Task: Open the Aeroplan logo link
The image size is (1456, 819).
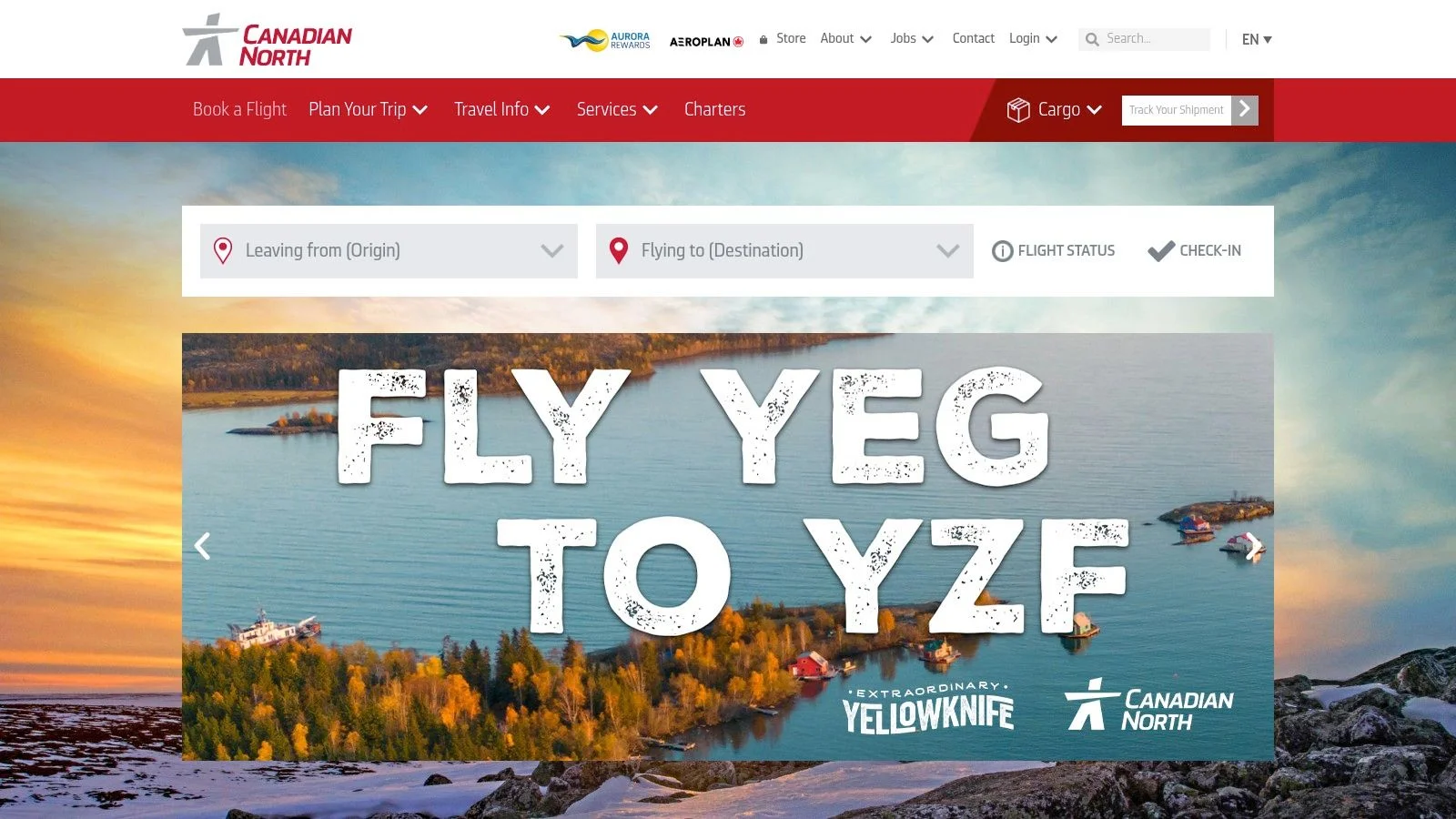Action: point(706,41)
